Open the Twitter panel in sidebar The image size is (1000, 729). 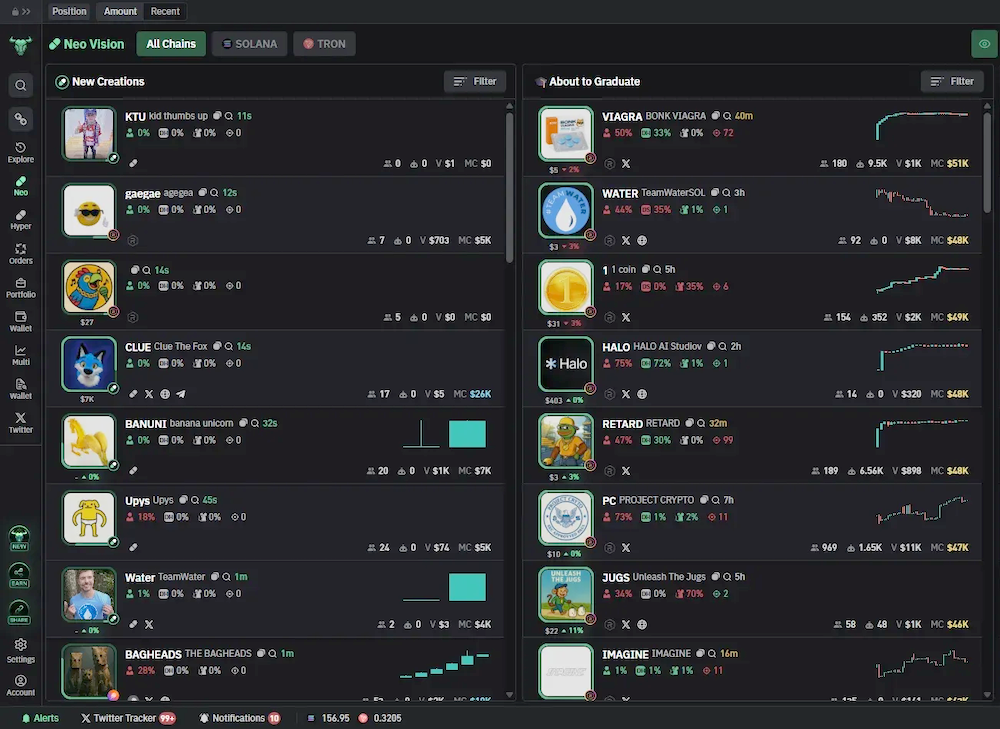pyautogui.click(x=20, y=422)
